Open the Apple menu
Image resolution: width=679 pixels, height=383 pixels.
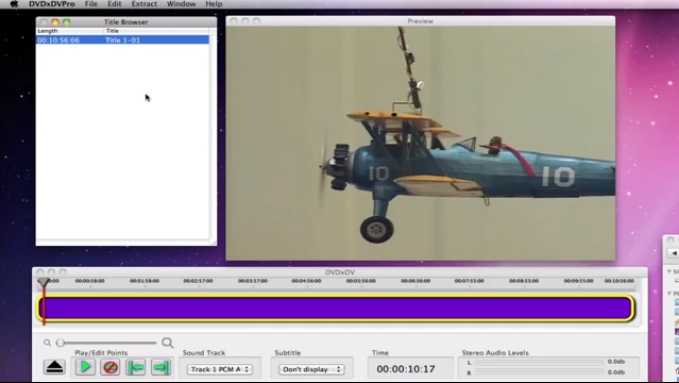tap(14, 4)
